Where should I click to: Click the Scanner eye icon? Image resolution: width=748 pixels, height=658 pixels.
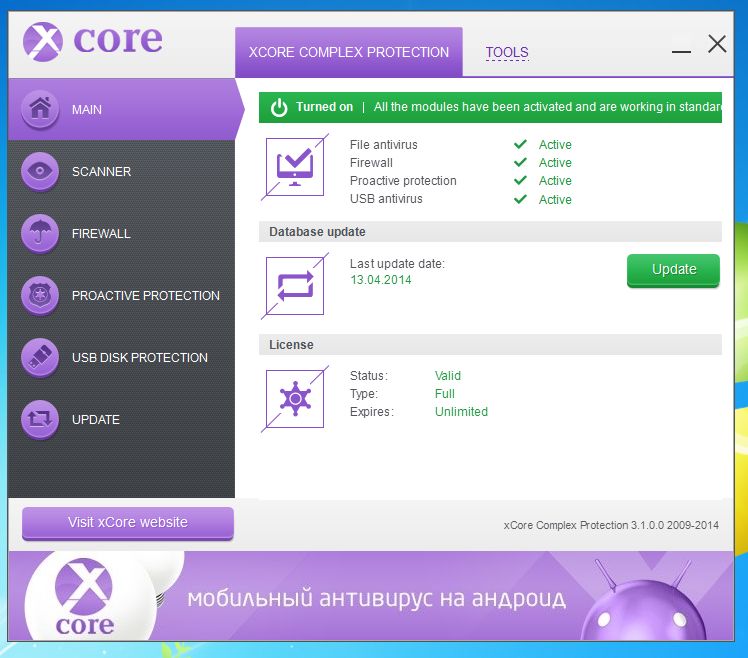(40, 171)
